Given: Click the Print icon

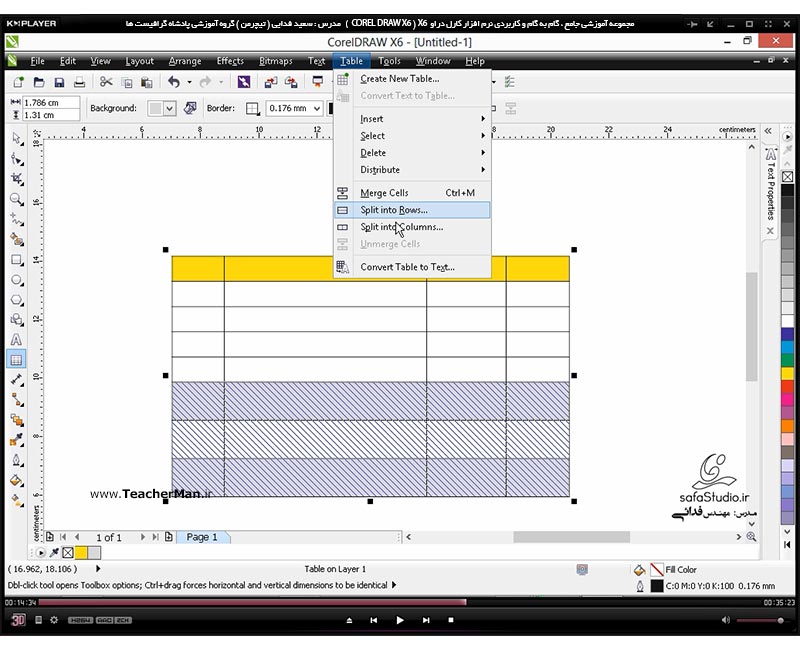Looking at the screenshot, I should [79, 82].
